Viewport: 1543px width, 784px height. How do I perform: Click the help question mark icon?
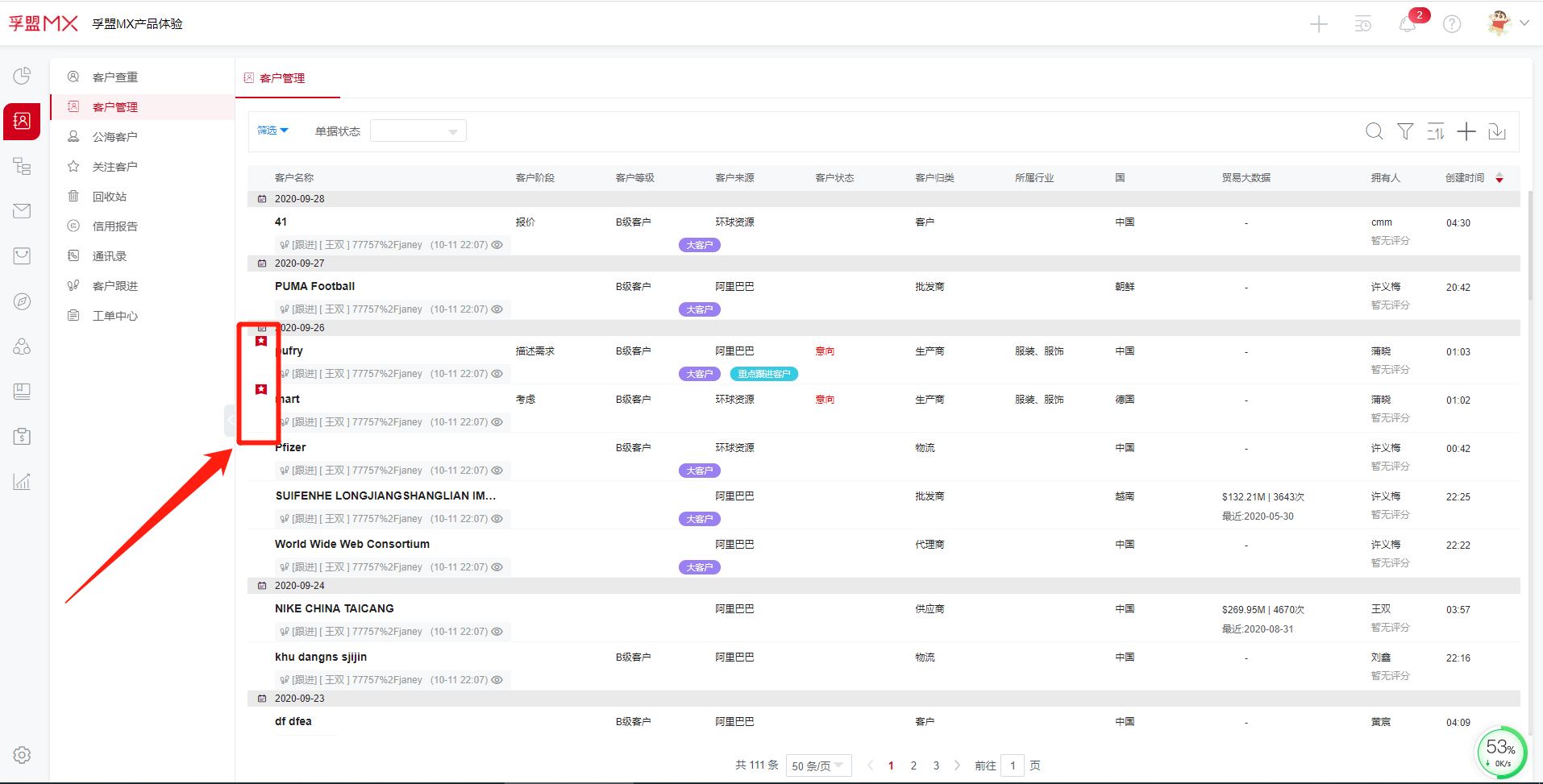pos(1452,24)
